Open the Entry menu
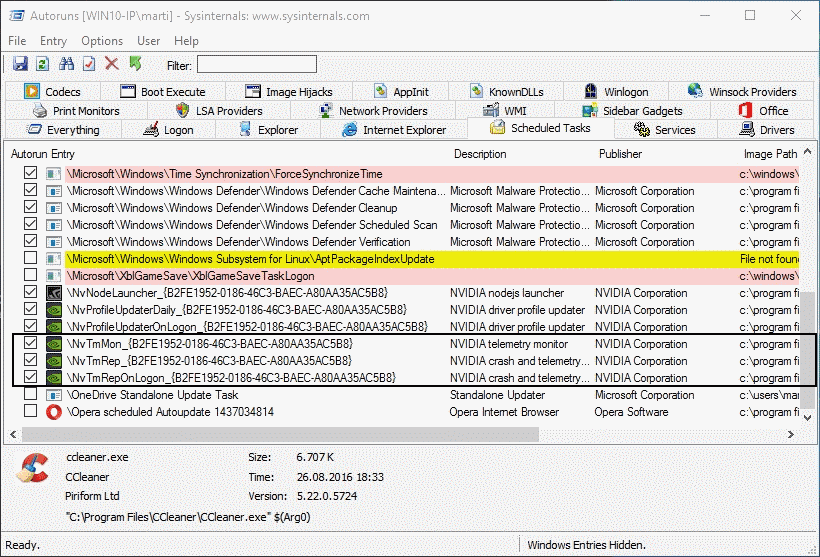Screen dimensions: 820x557 pyautogui.click(x=54, y=41)
